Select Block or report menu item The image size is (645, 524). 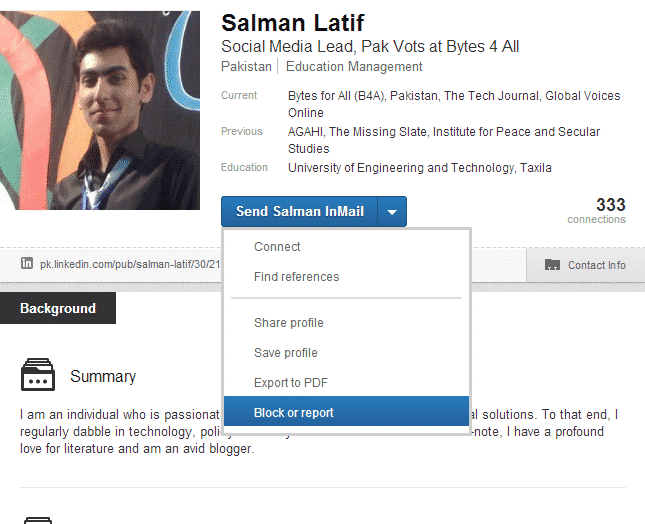(x=294, y=413)
